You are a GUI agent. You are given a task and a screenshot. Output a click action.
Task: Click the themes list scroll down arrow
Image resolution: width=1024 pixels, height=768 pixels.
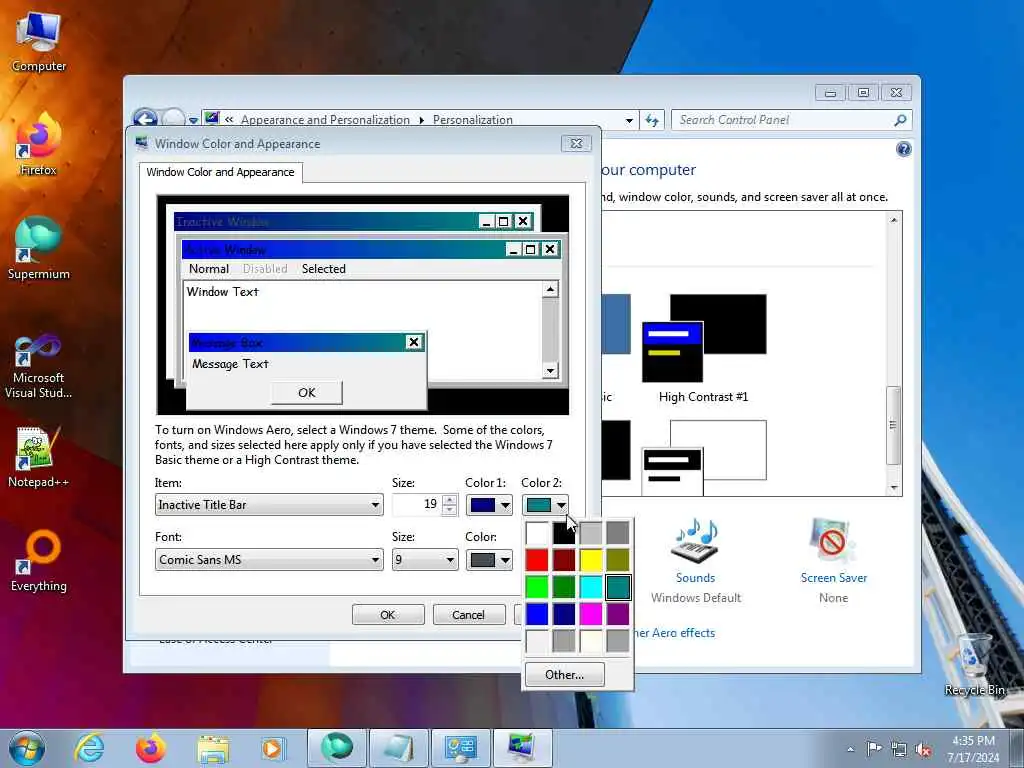point(893,488)
